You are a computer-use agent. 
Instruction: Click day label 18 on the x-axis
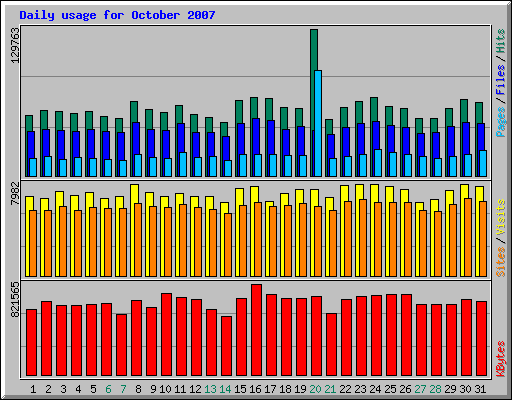285,389
